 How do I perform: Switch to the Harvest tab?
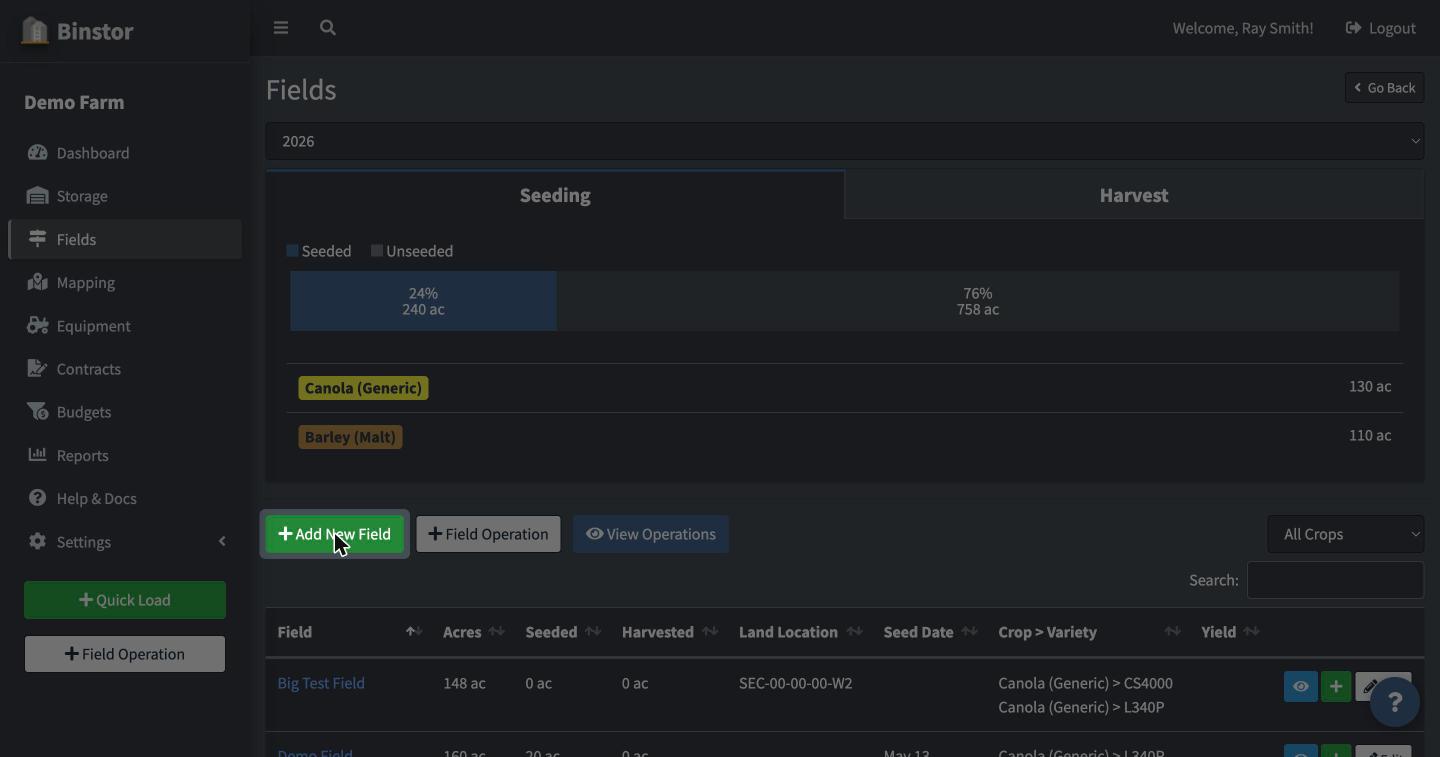[x=1134, y=195]
